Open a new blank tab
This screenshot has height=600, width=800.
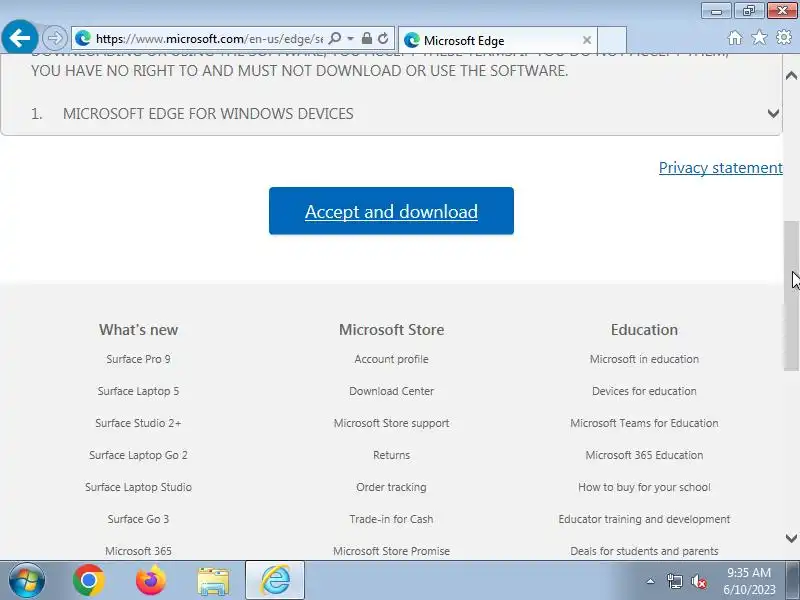pyautogui.click(x=612, y=40)
